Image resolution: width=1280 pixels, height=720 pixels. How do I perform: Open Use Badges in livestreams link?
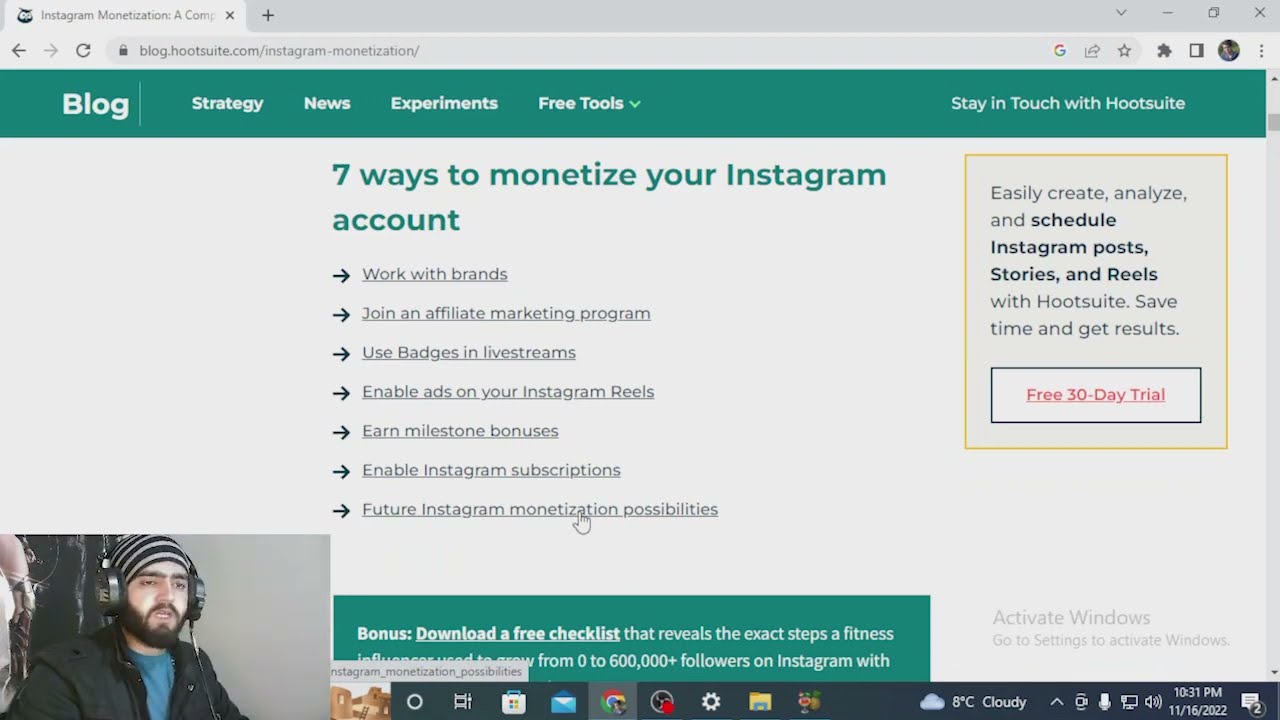click(468, 352)
